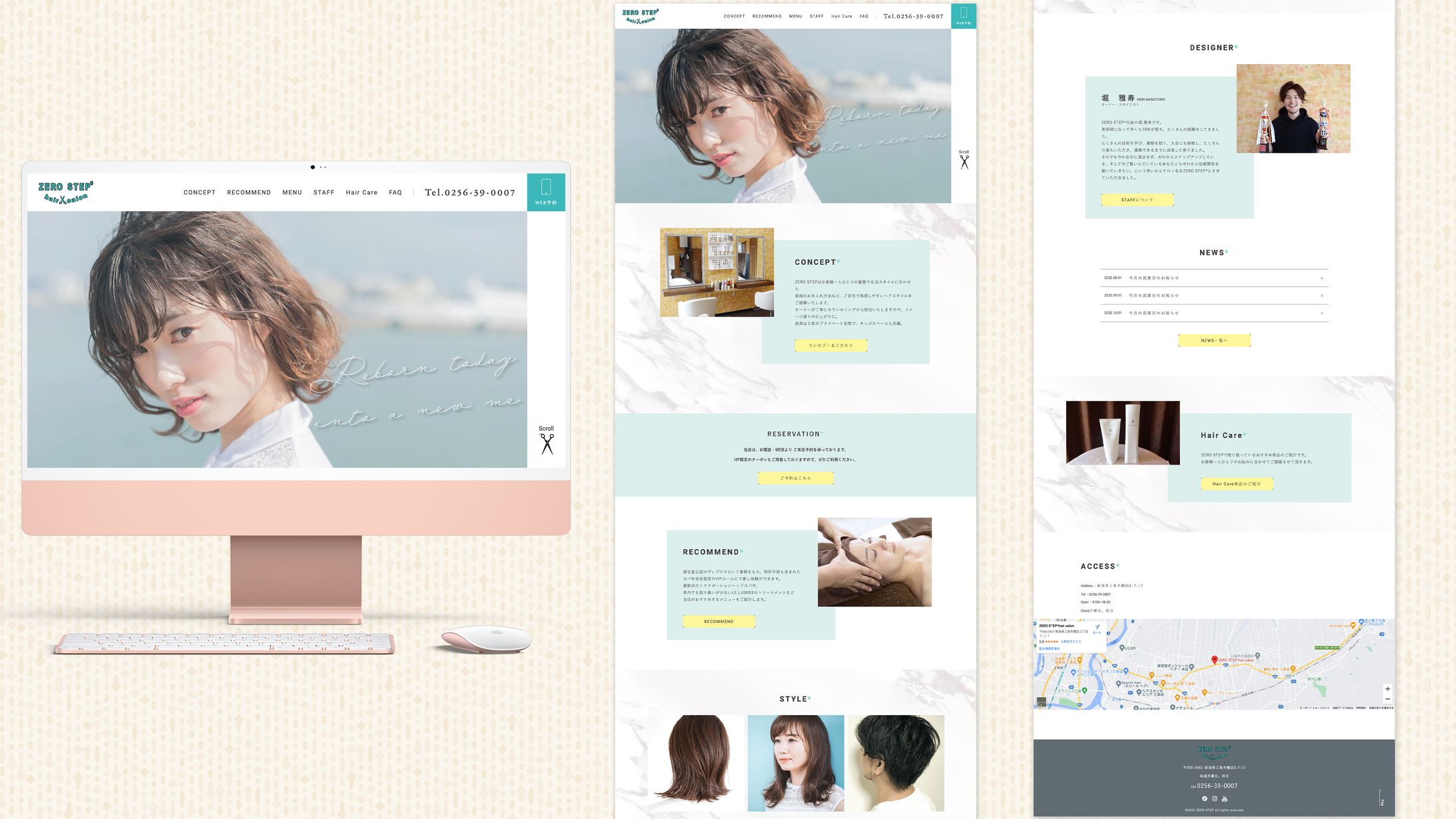Viewport: 1456px width, 819px height.
Task: Open the middle STYLE hairstyle thumbnail
Action: 795,763
